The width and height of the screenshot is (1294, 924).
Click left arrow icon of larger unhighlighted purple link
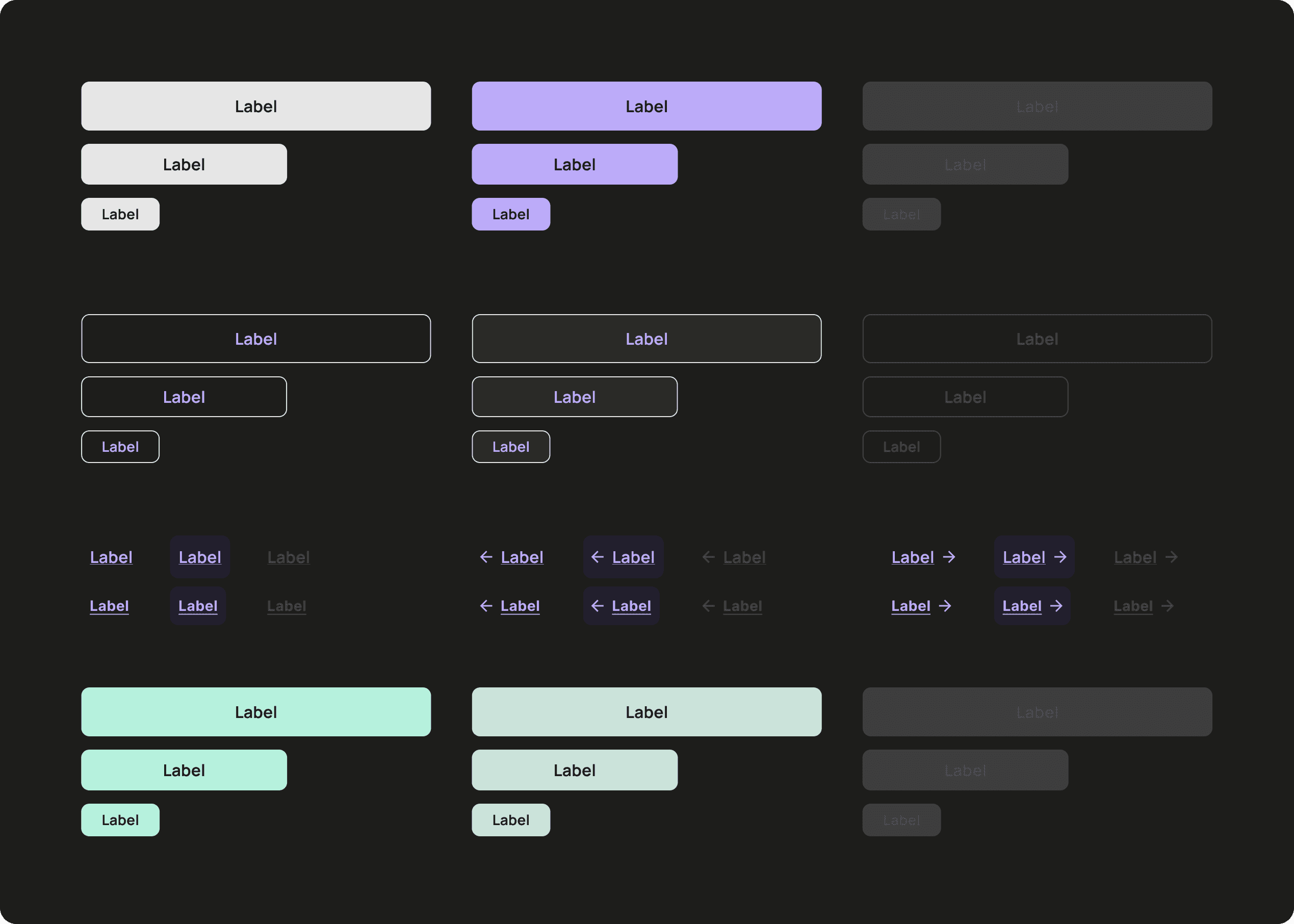[x=486, y=557]
